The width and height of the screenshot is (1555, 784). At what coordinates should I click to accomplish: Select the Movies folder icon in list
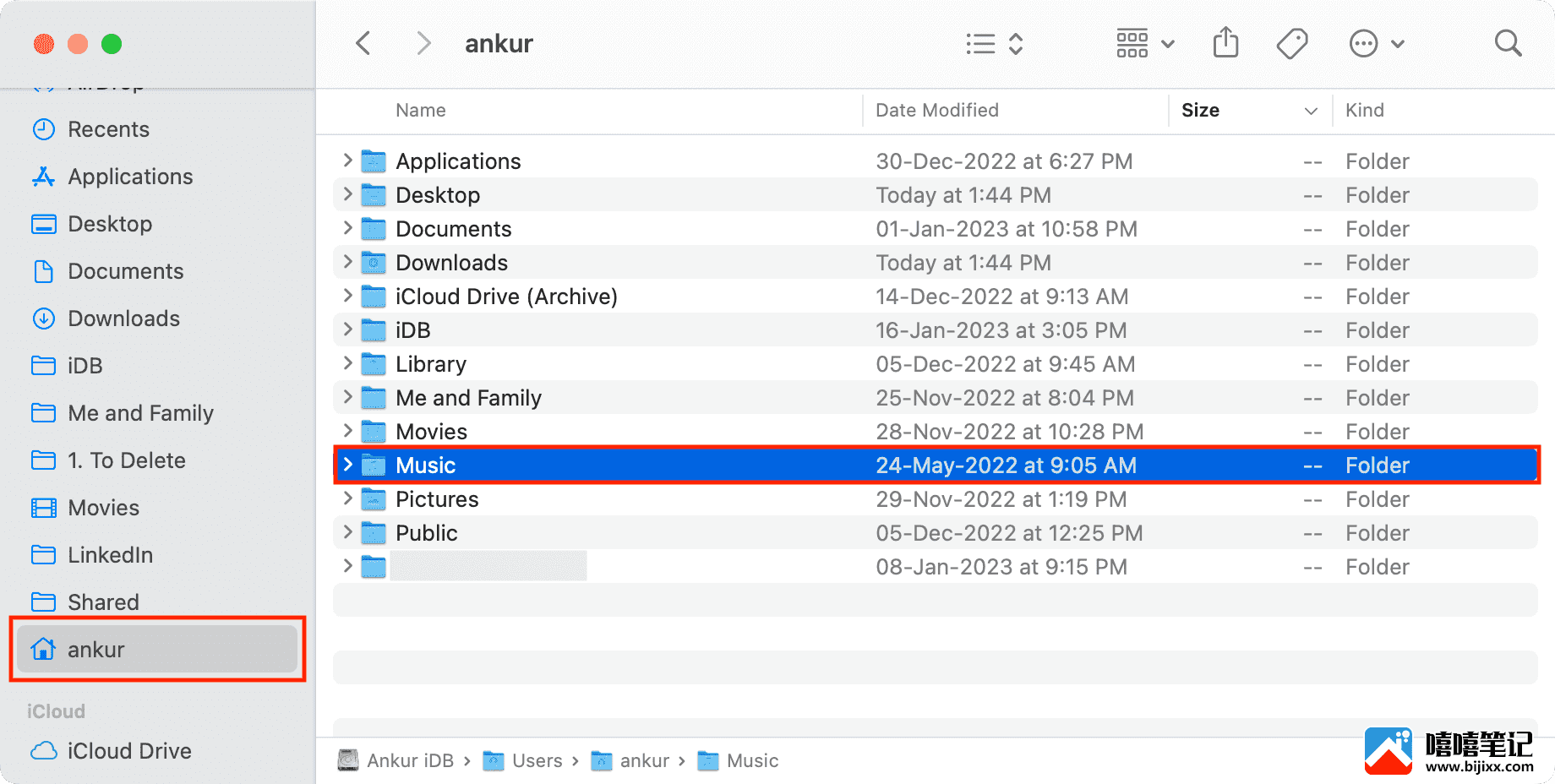374,432
